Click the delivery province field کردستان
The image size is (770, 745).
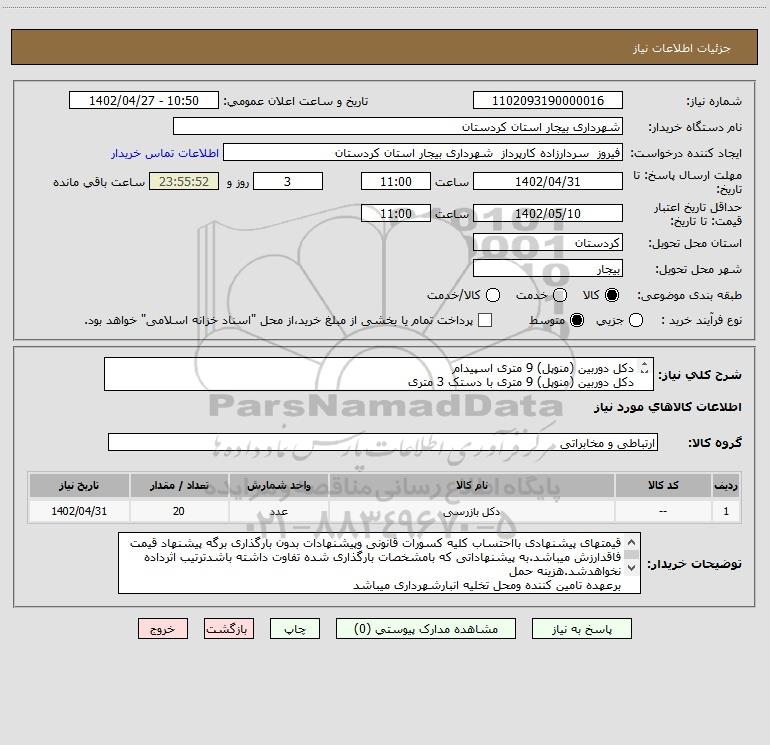pyautogui.click(x=548, y=242)
